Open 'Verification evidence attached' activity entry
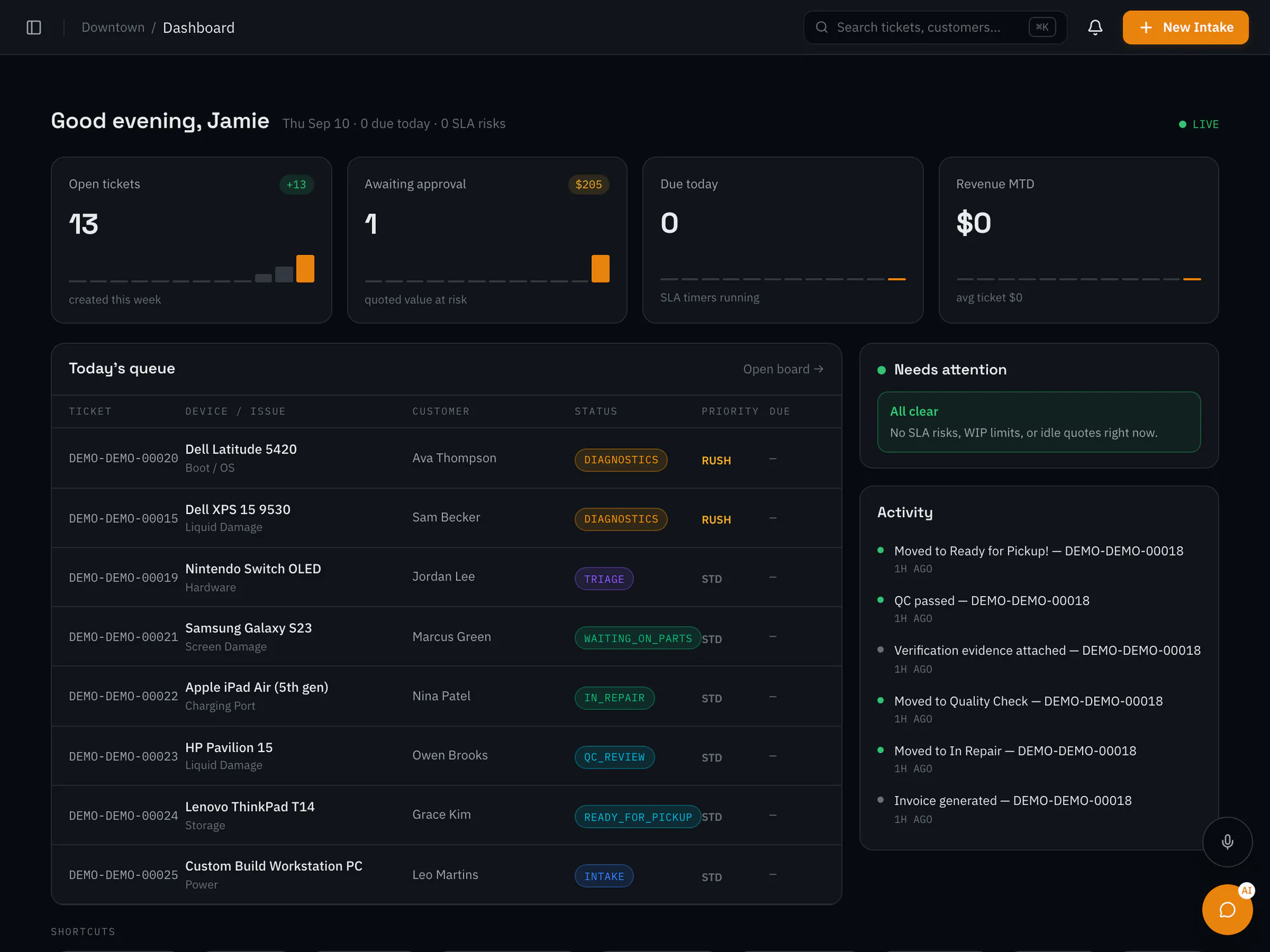This screenshot has height=952, width=1270. tap(1038, 659)
